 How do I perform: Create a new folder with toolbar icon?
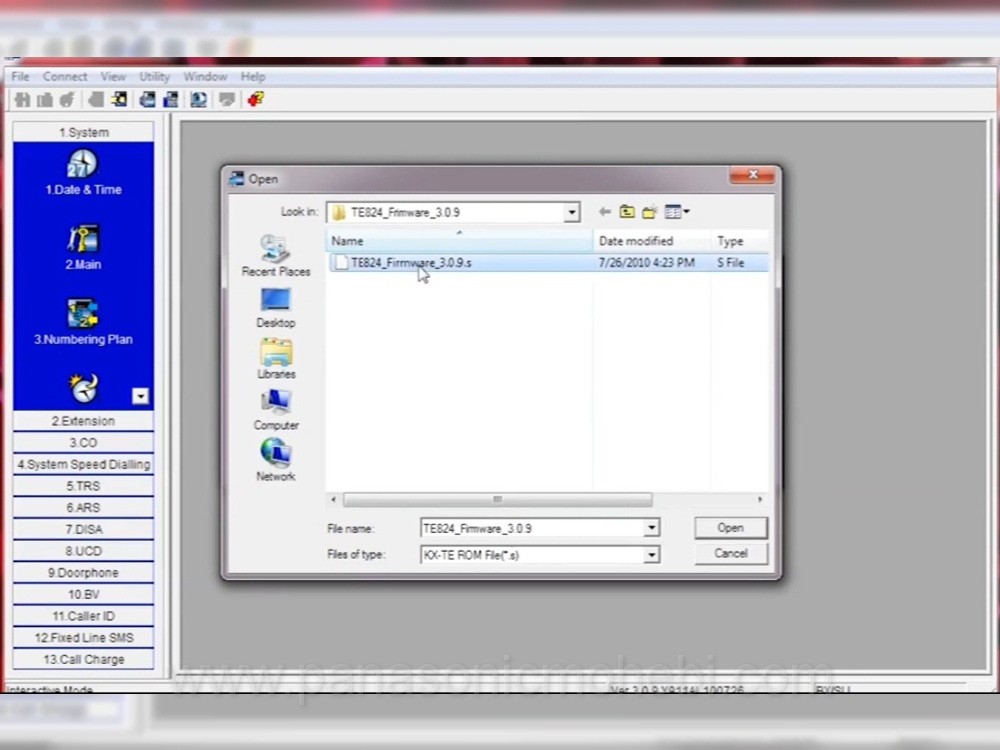(x=649, y=212)
